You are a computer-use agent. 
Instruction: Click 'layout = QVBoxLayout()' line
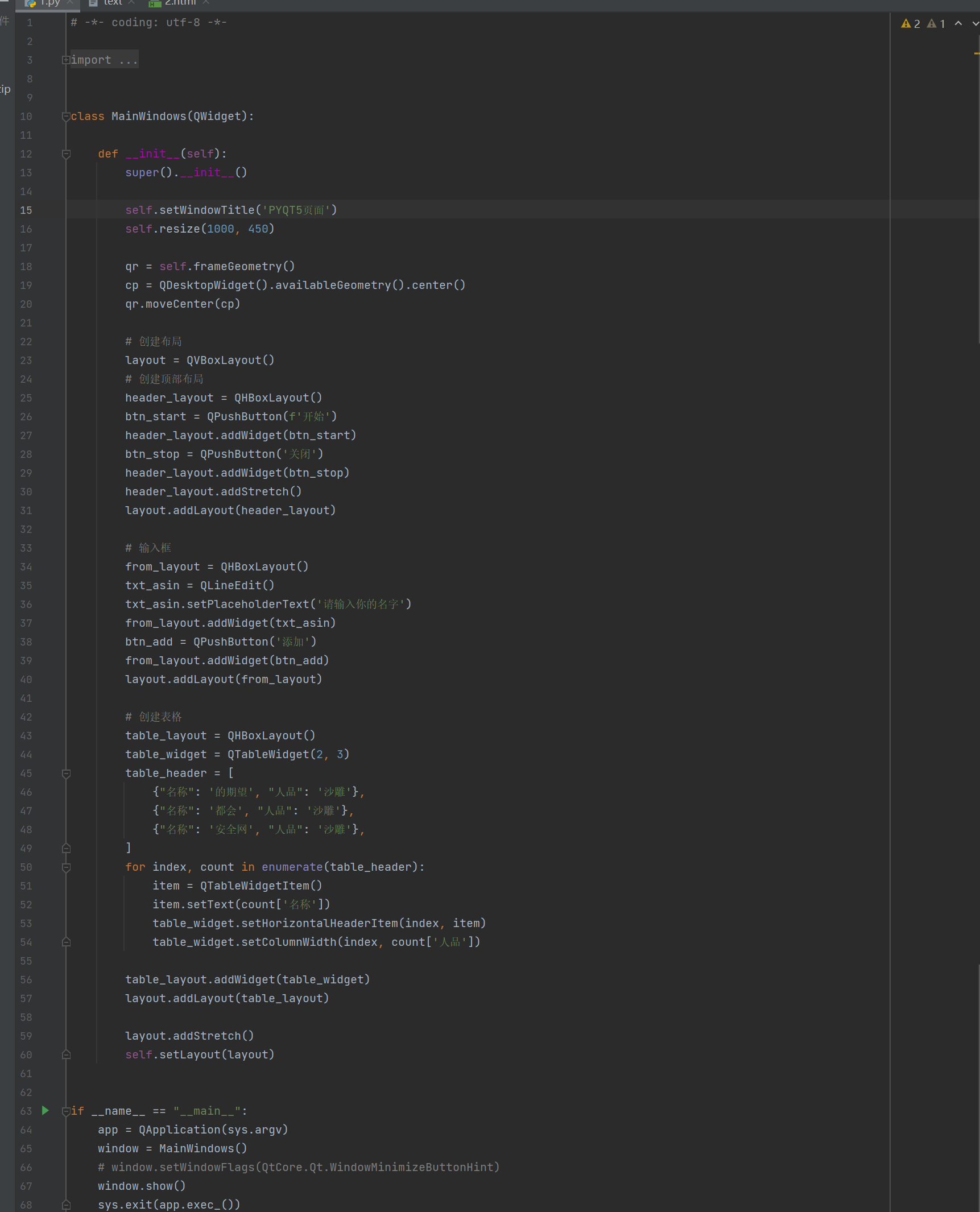200,361
